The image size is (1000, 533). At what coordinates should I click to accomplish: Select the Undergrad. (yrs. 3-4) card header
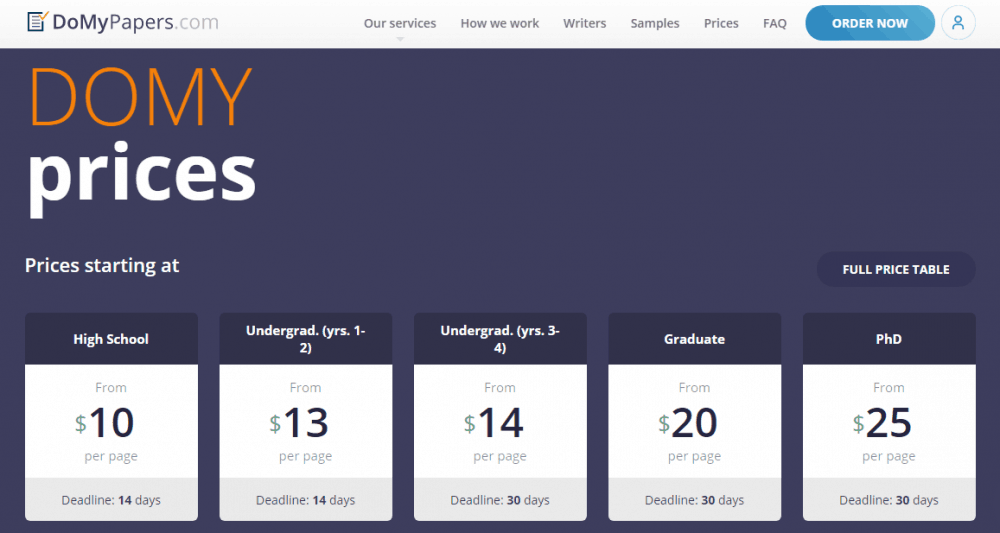click(500, 339)
